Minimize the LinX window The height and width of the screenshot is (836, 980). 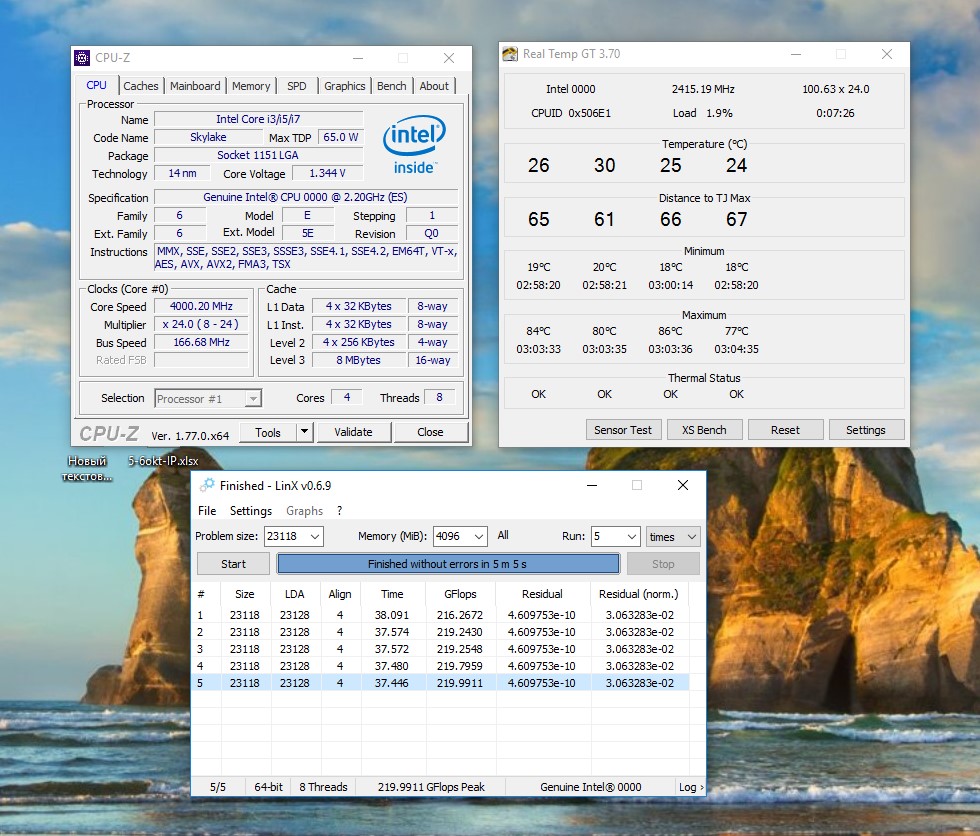pyautogui.click(x=592, y=485)
